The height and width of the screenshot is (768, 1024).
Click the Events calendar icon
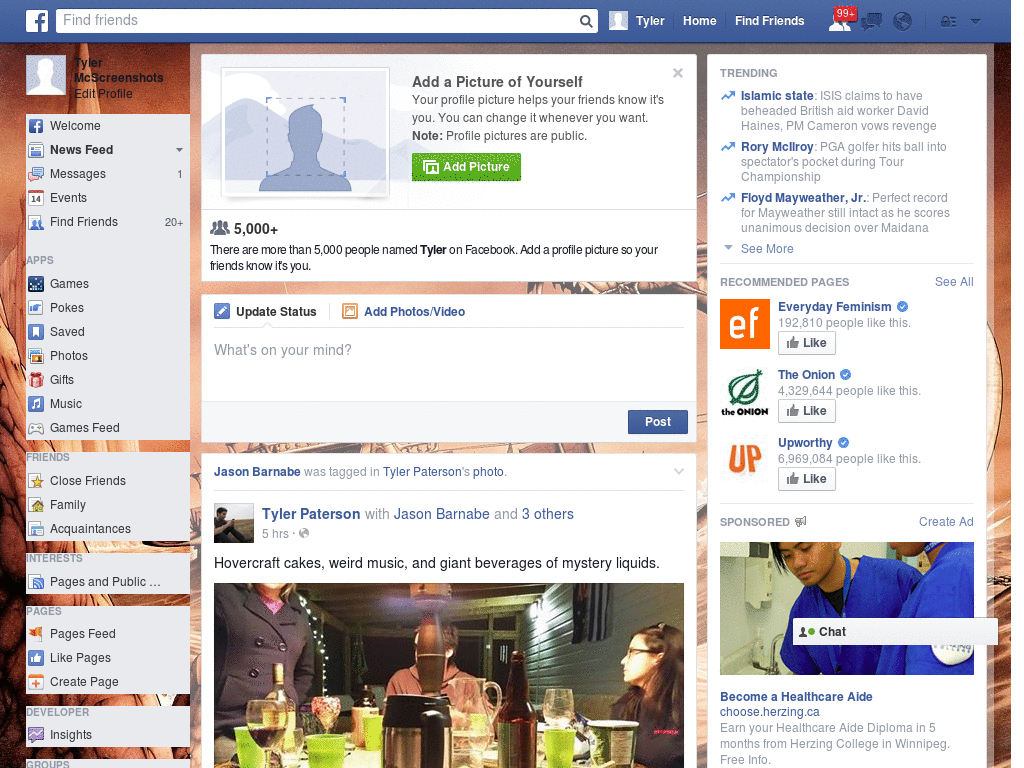pos(36,198)
